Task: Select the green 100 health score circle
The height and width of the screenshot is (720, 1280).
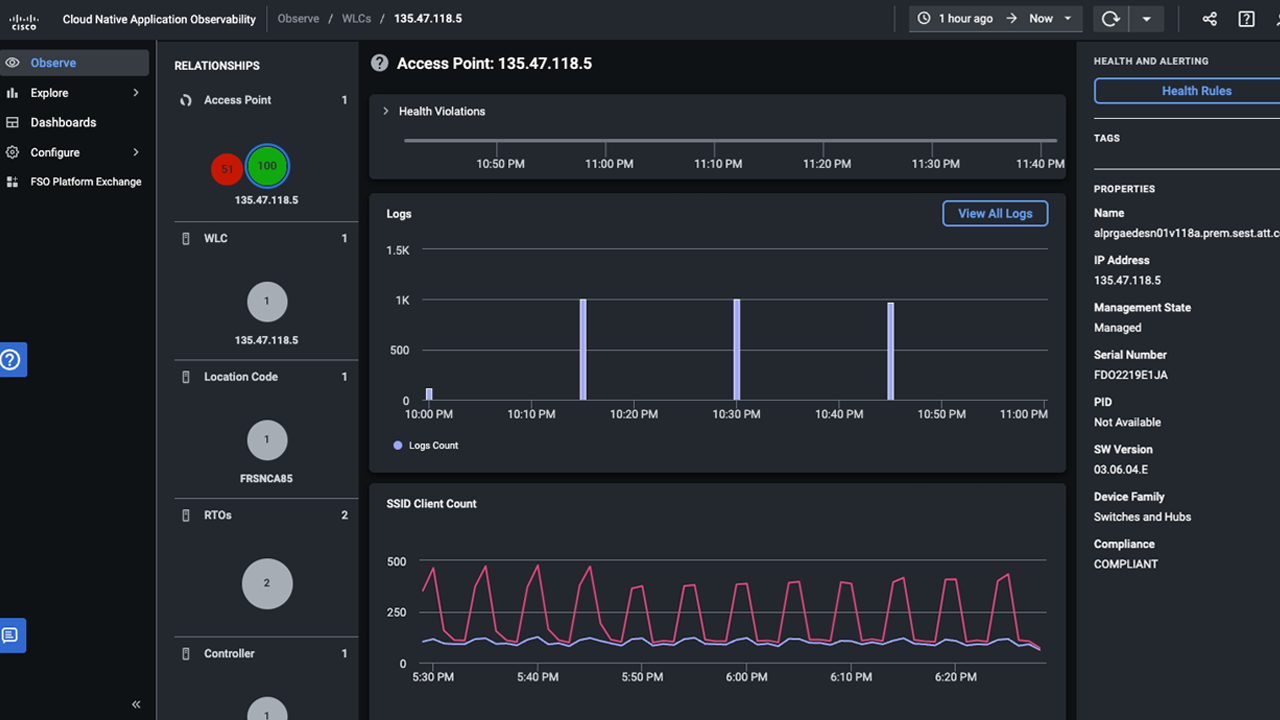Action: pos(267,167)
